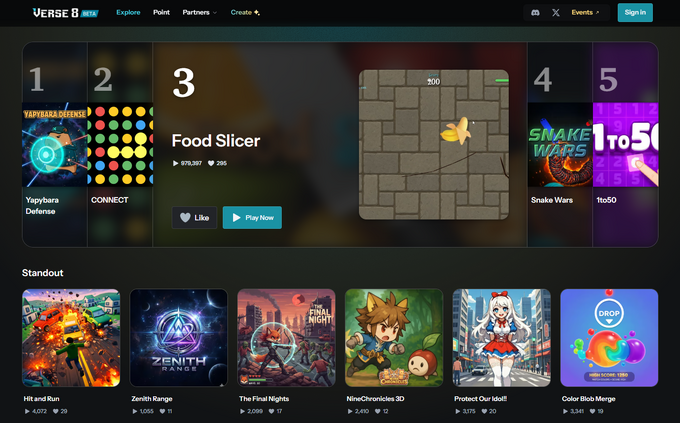This screenshot has width=680, height=423.
Task: Click the Verse 8 beta logo
Action: [x=65, y=13]
